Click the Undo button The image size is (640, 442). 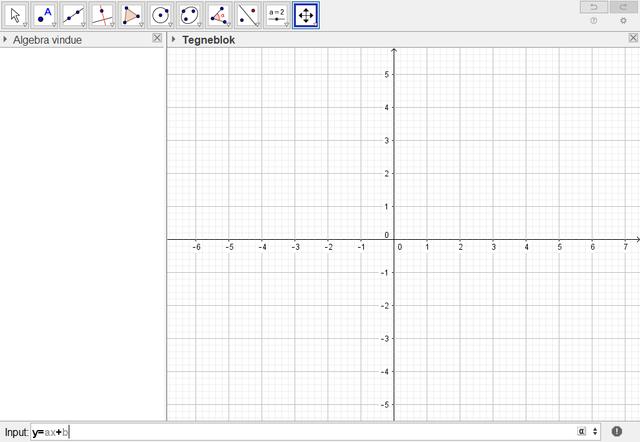[x=594, y=7]
